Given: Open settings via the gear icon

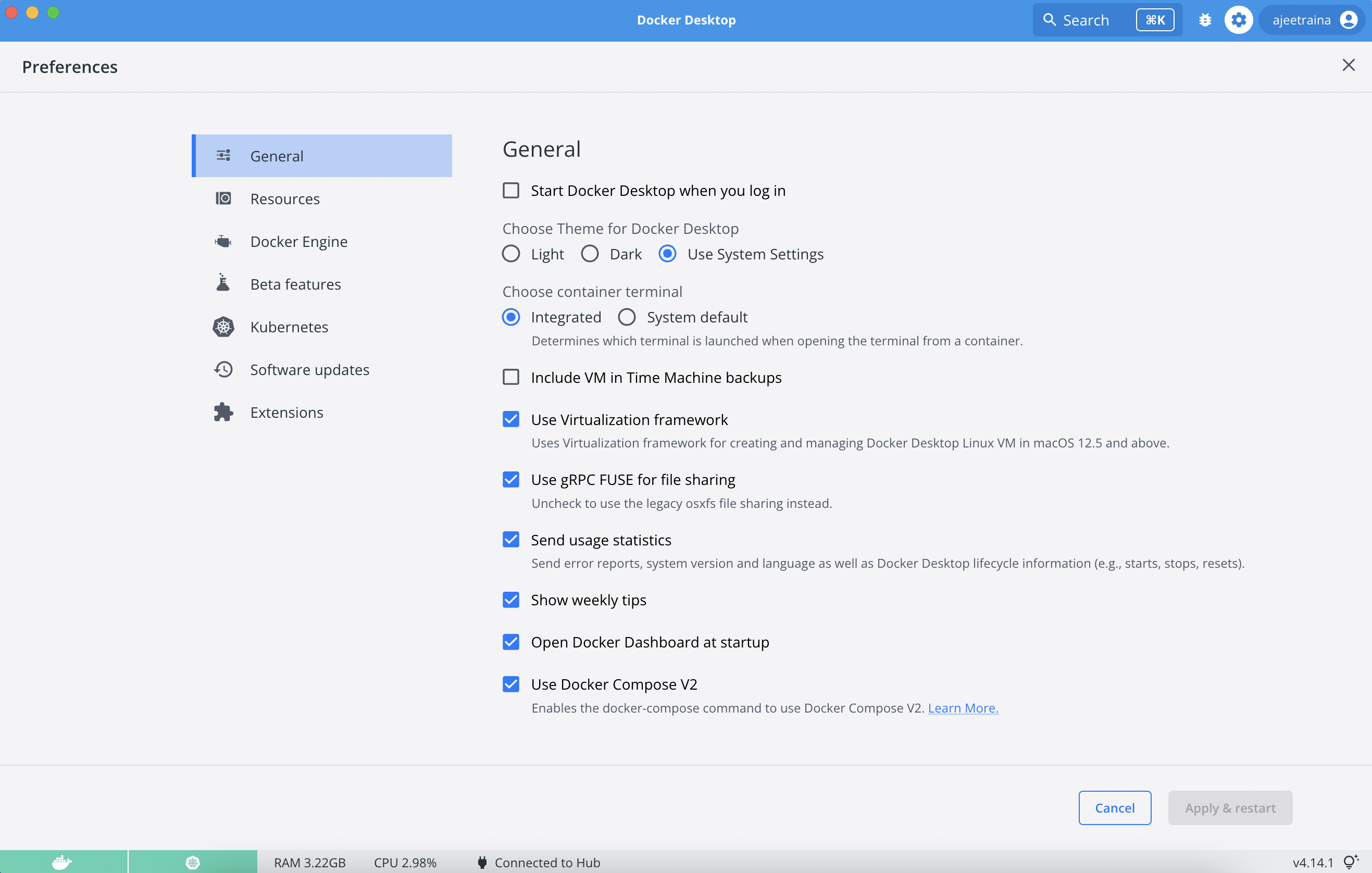Looking at the screenshot, I should [x=1238, y=20].
